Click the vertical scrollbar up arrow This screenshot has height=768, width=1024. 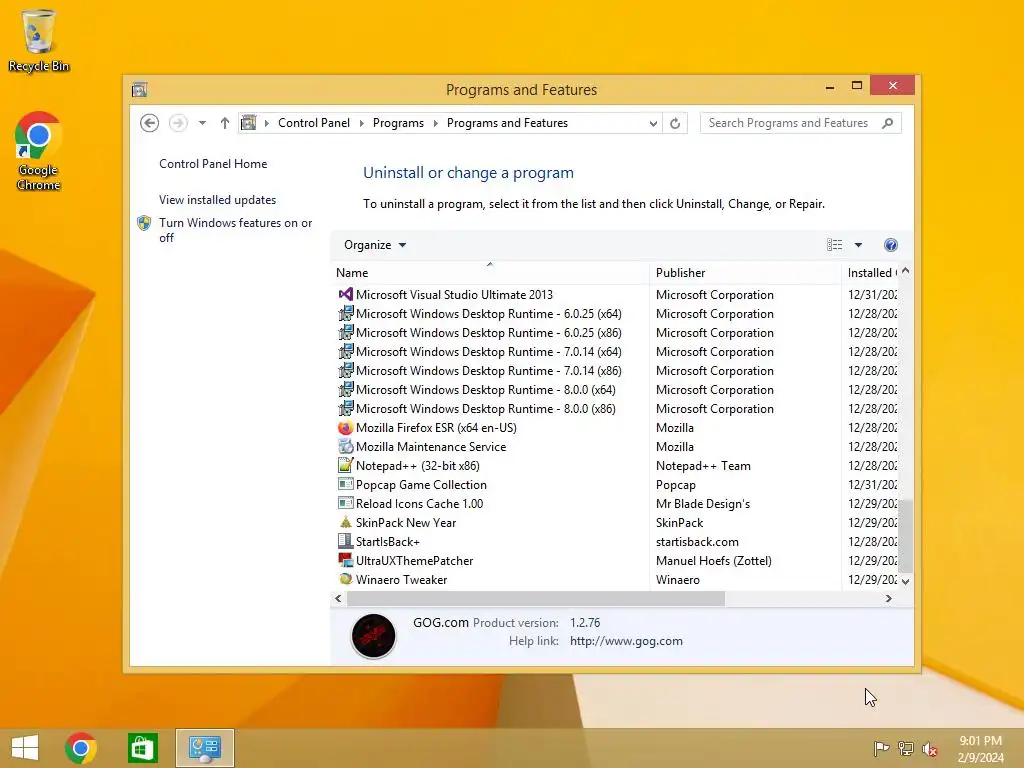[906, 270]
